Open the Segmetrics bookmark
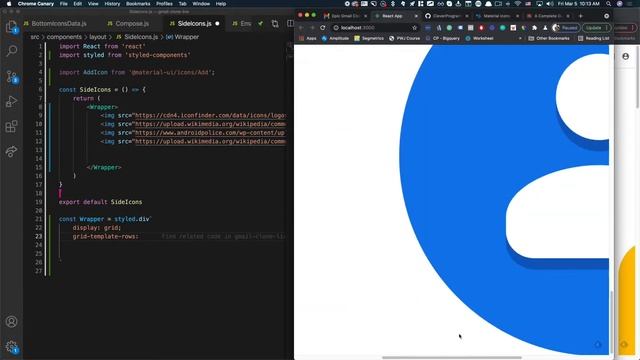 coord(369,38)
